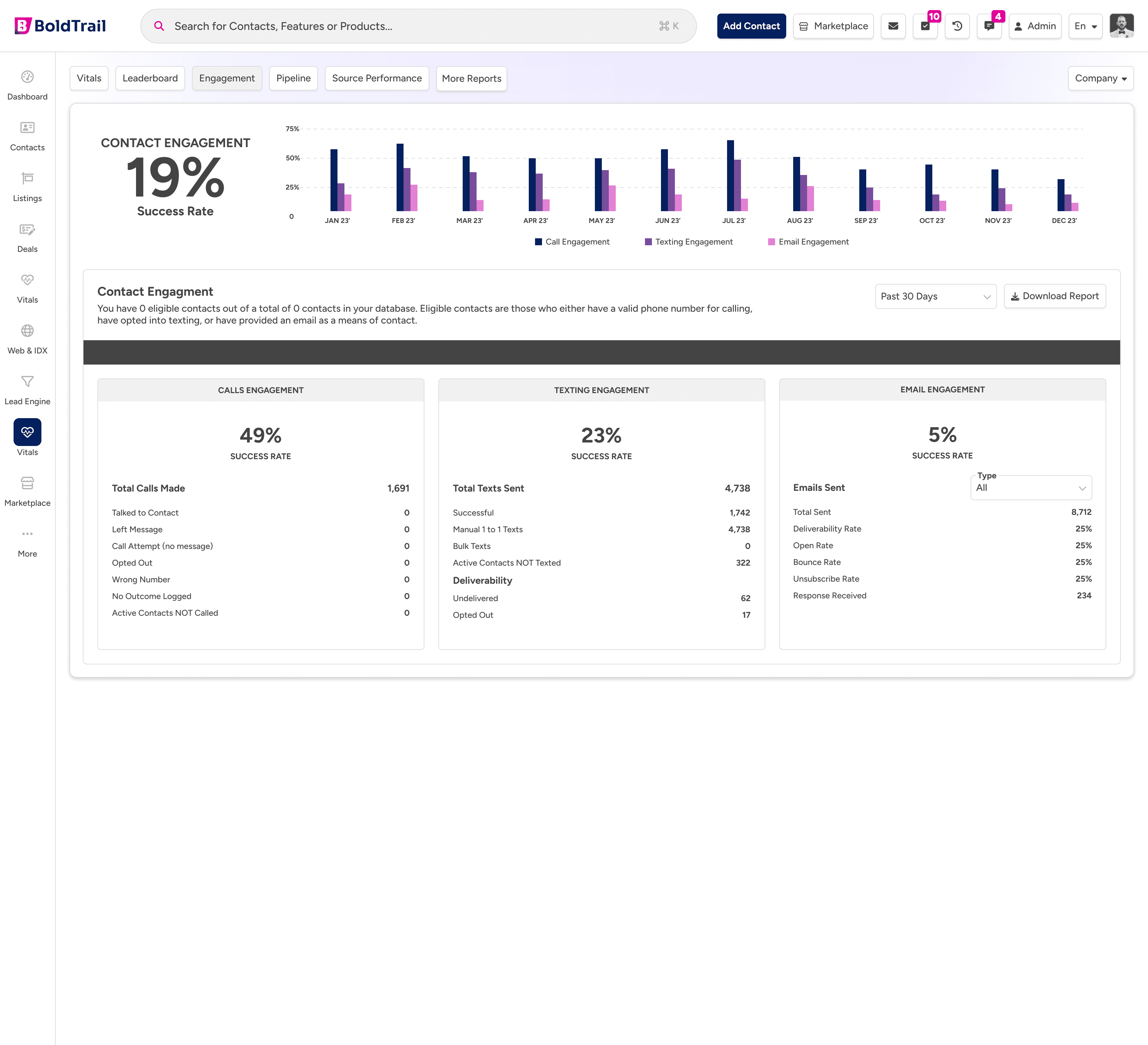The height and width of the screenshot is (1045, 1148).
Task: Click the Wrong Number row
Action: point(261,580)
